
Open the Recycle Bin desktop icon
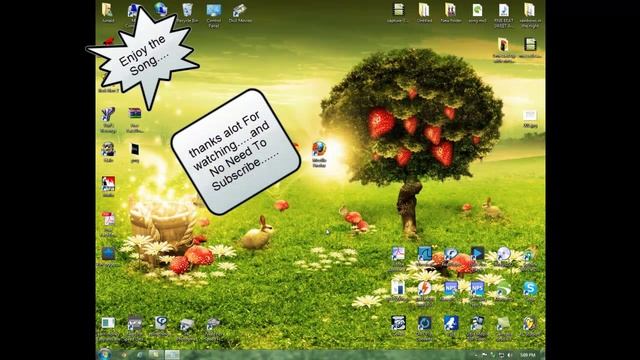click(x=187, y=10)
